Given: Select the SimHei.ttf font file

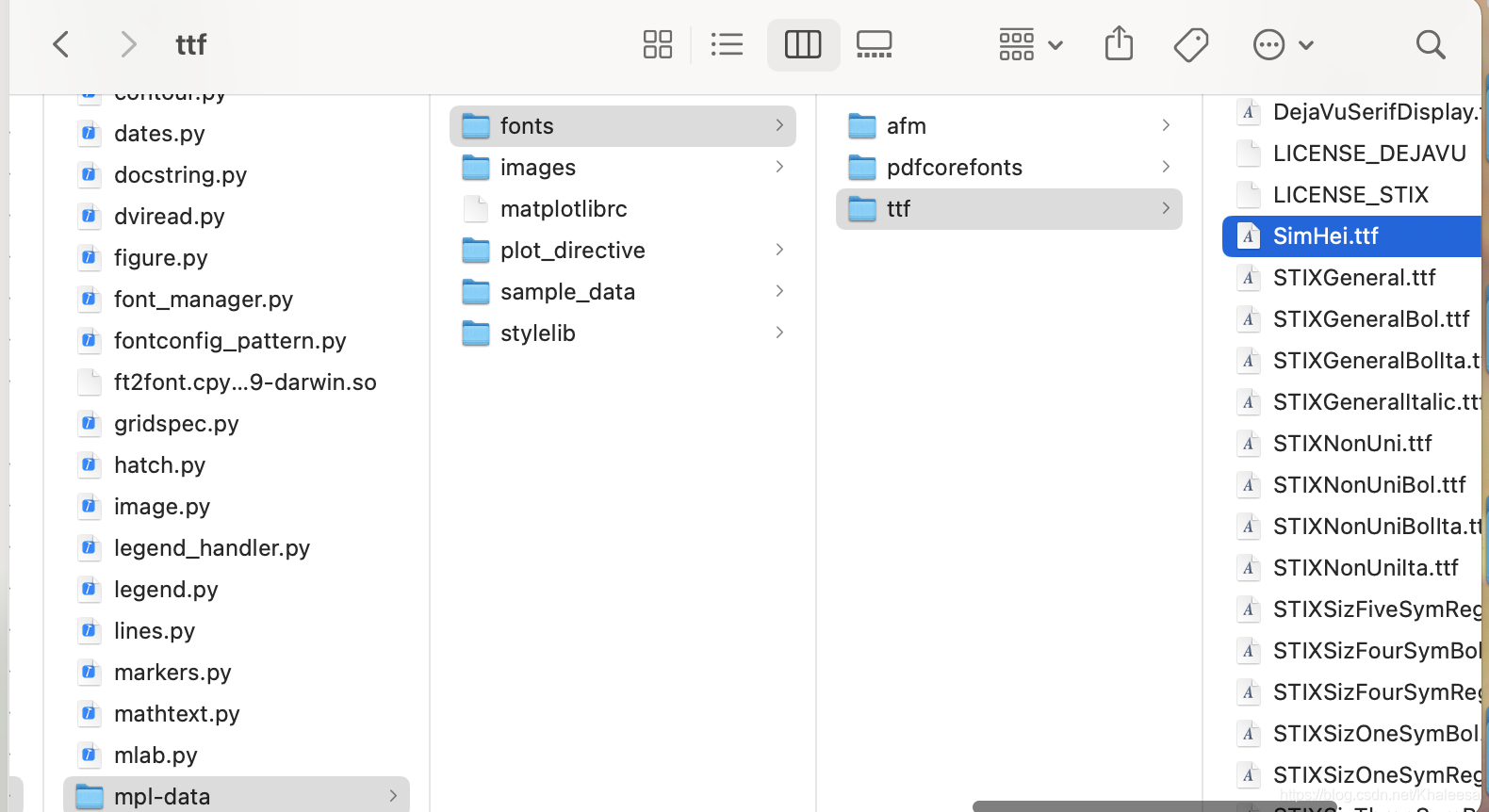Looking at the screenshot, I should [x=1352, y=235].
